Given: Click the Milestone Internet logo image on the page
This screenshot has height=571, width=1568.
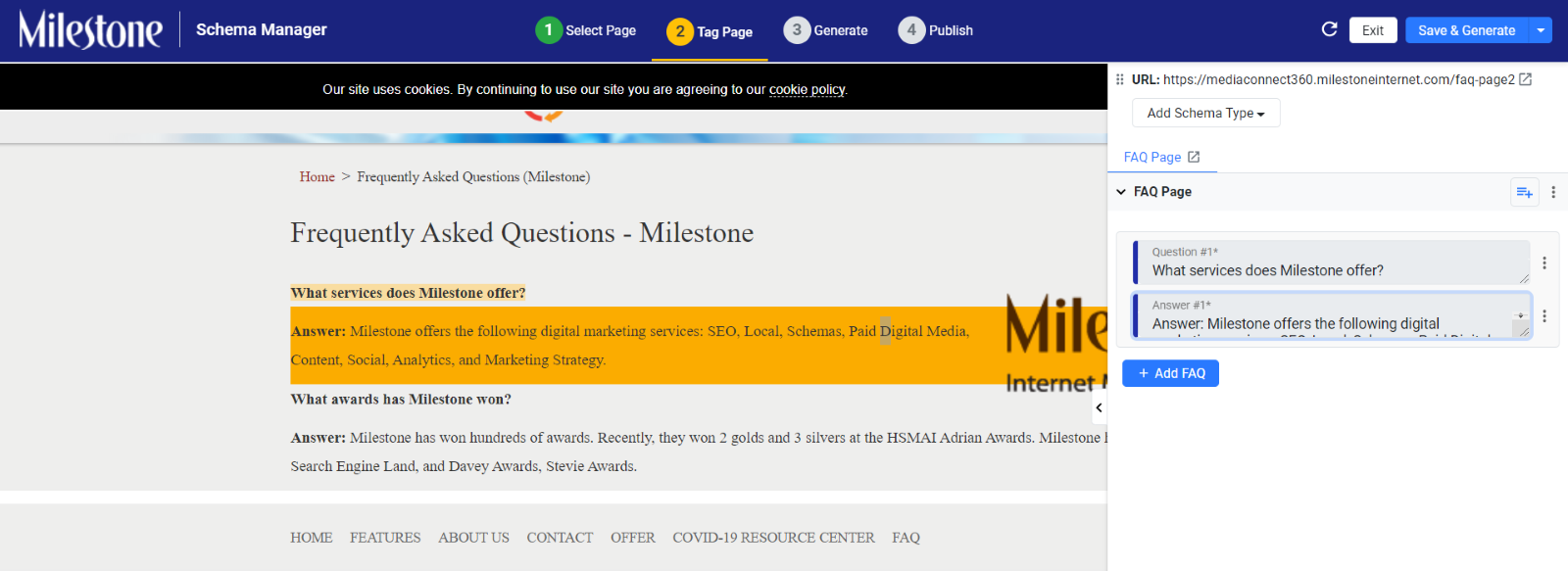Looking at the screenshot, I should [1056, 345].
